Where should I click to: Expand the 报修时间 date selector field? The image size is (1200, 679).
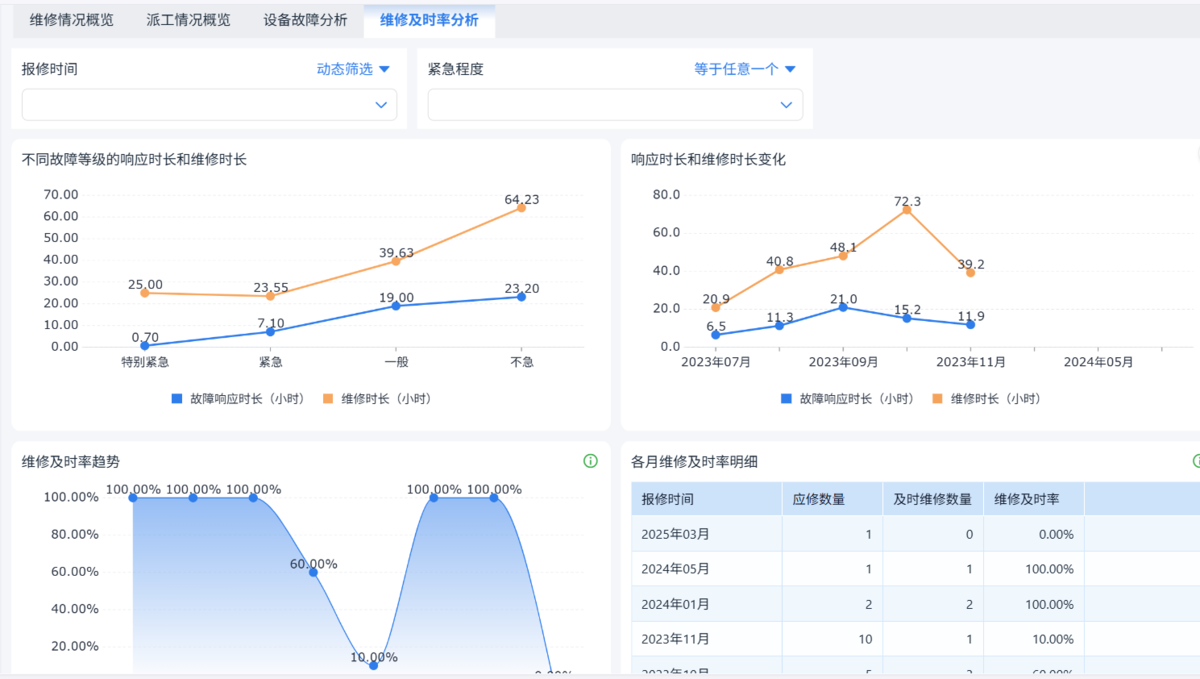[x=208, y=104]
